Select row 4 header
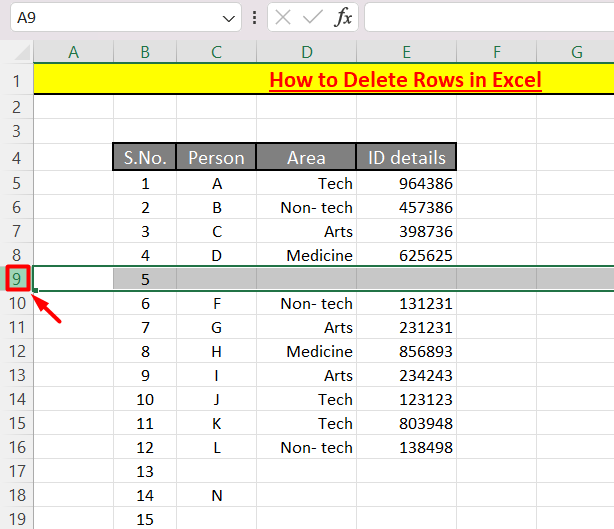This screenshot has width=614, height=529. point(16,158)
